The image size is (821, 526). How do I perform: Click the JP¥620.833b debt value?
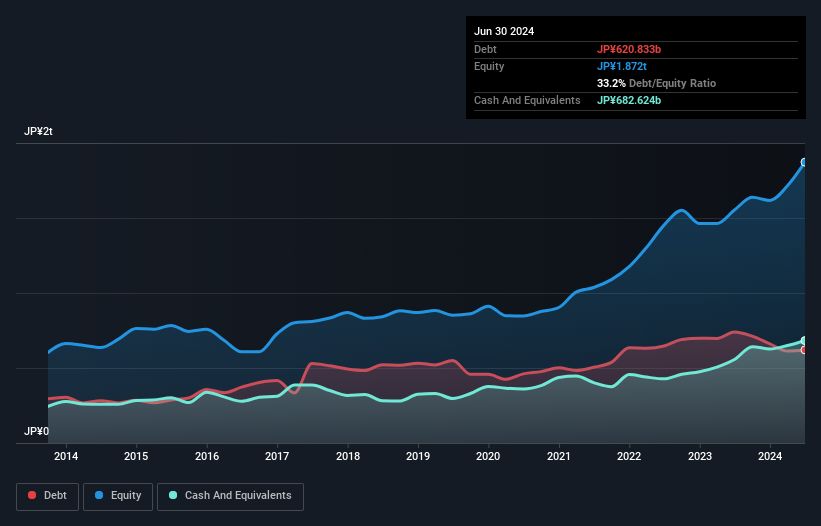(x=629, y=49)
